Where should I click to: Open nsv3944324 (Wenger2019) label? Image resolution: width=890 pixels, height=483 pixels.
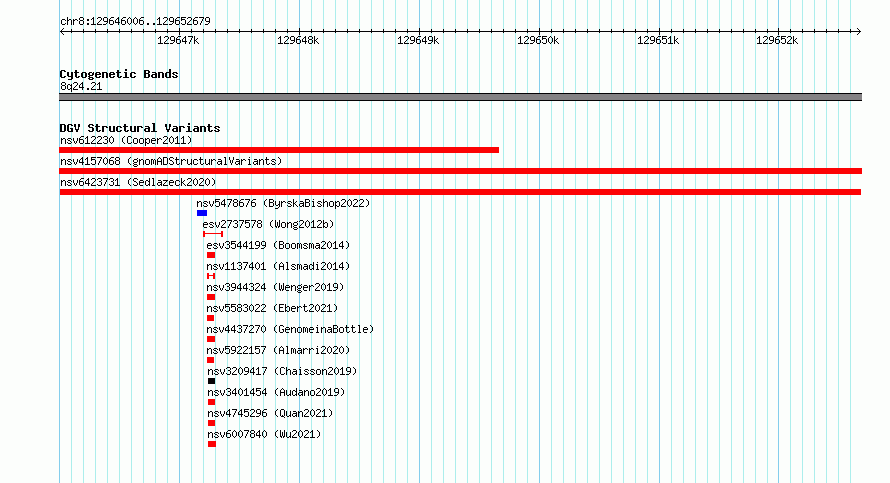pos(275,287)
